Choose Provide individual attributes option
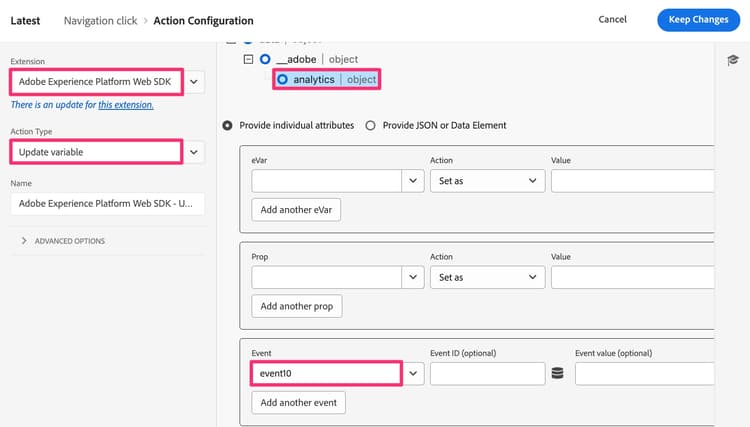The width and height of the screenshot is (750, 427). 228,125
